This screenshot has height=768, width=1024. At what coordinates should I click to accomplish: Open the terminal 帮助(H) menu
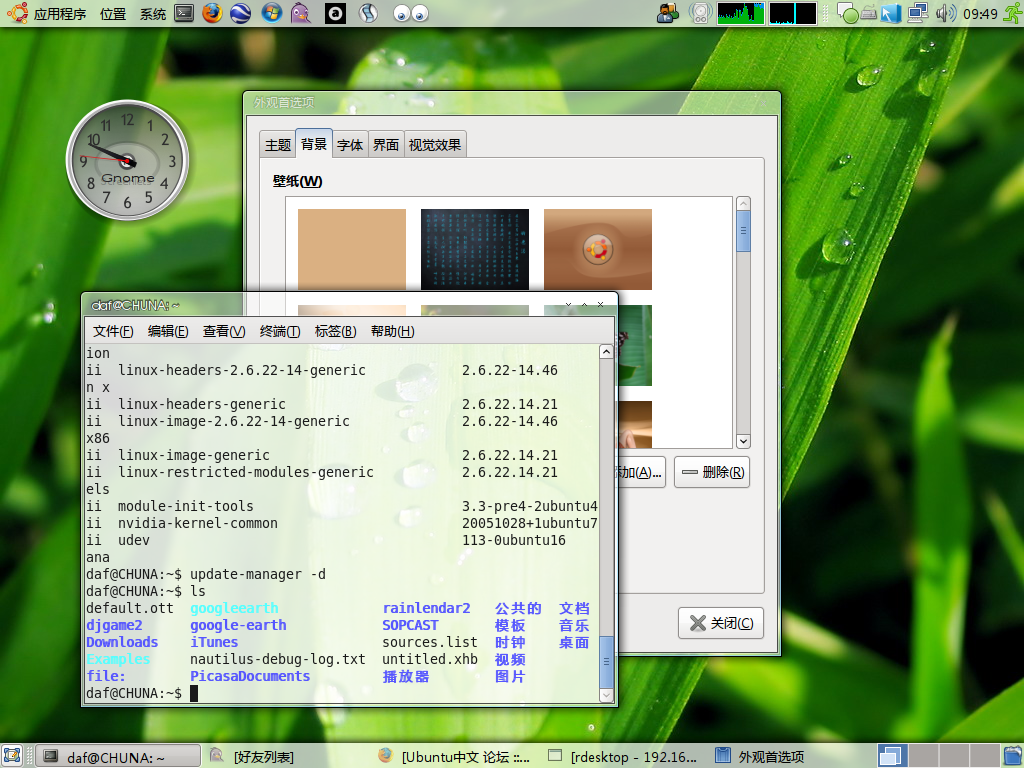(392, 331)
